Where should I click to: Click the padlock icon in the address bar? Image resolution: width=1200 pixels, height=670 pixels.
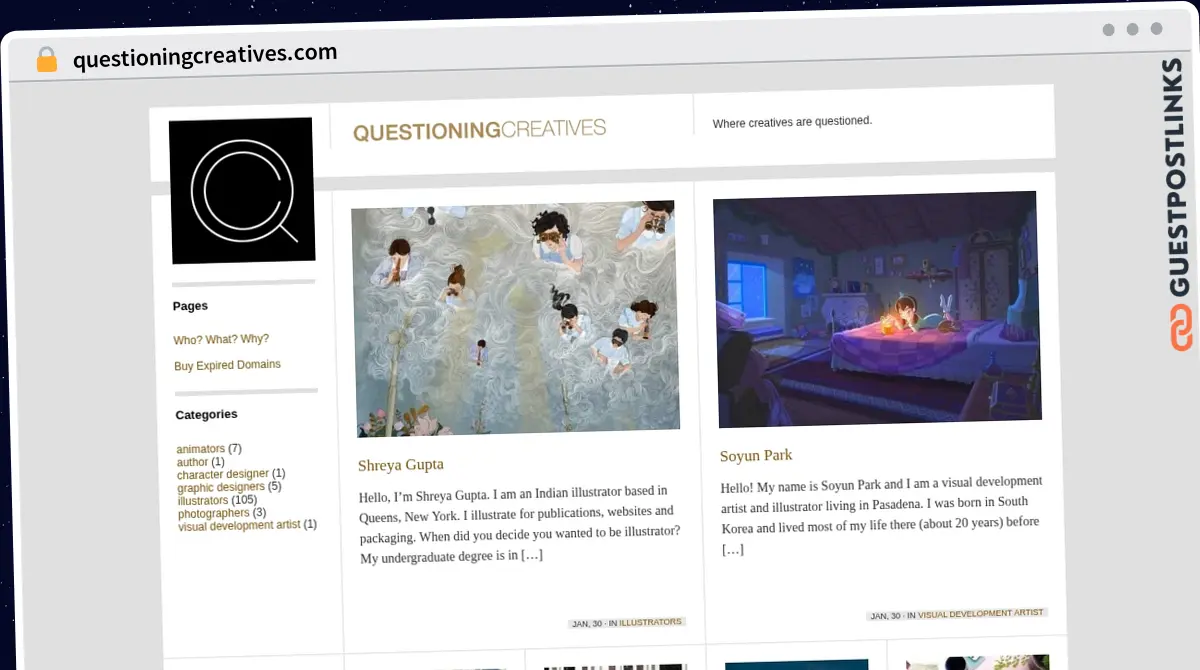[x=46, y=59]
